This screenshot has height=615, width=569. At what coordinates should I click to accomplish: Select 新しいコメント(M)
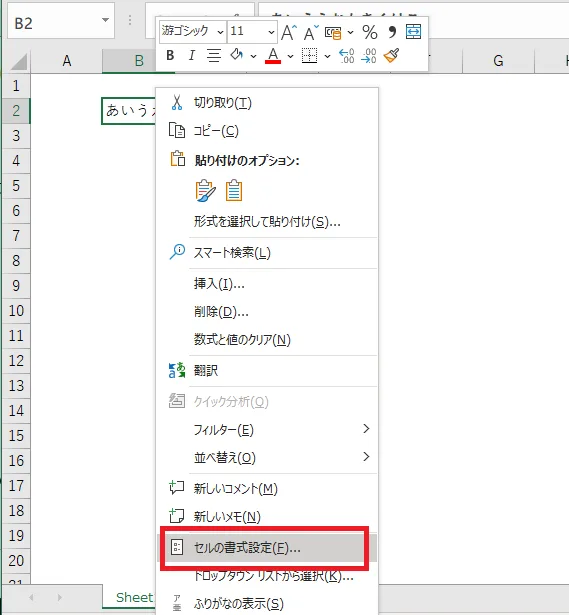coord(267,488)
